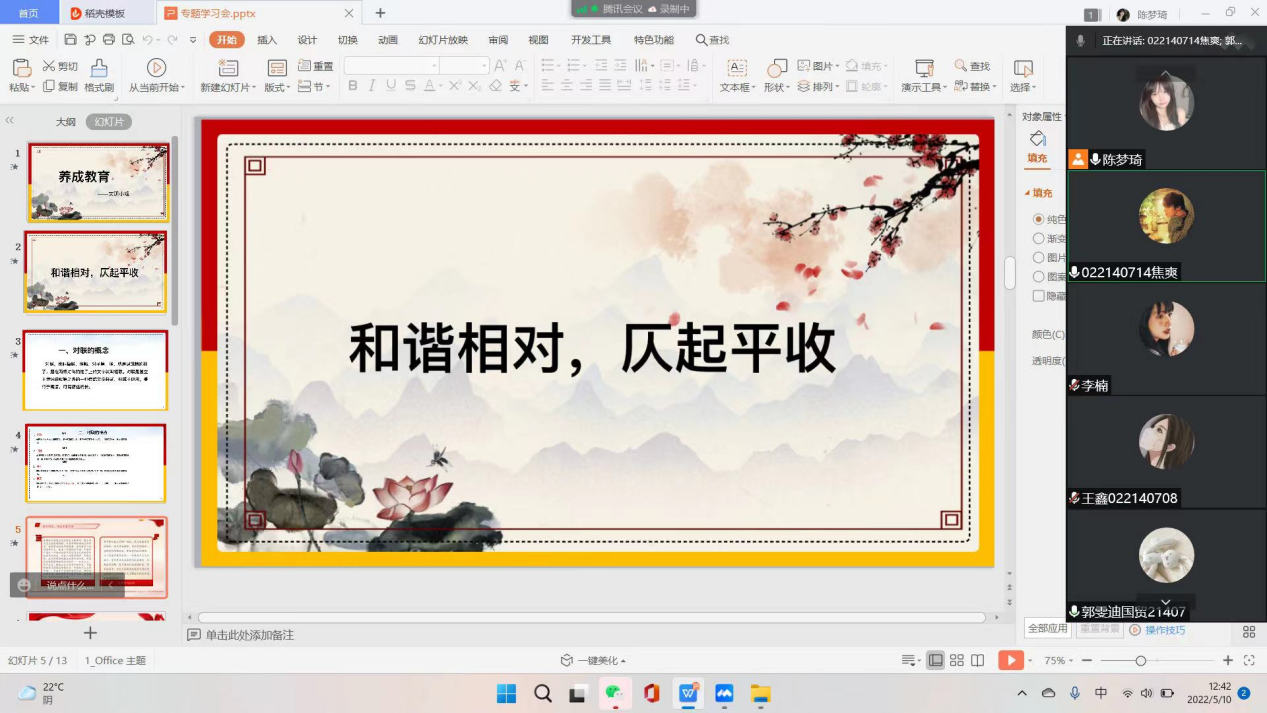Screen dimensions: 1267x713
Task: Open the 插入 ribbon tab
Action: [x=267, y=40]
